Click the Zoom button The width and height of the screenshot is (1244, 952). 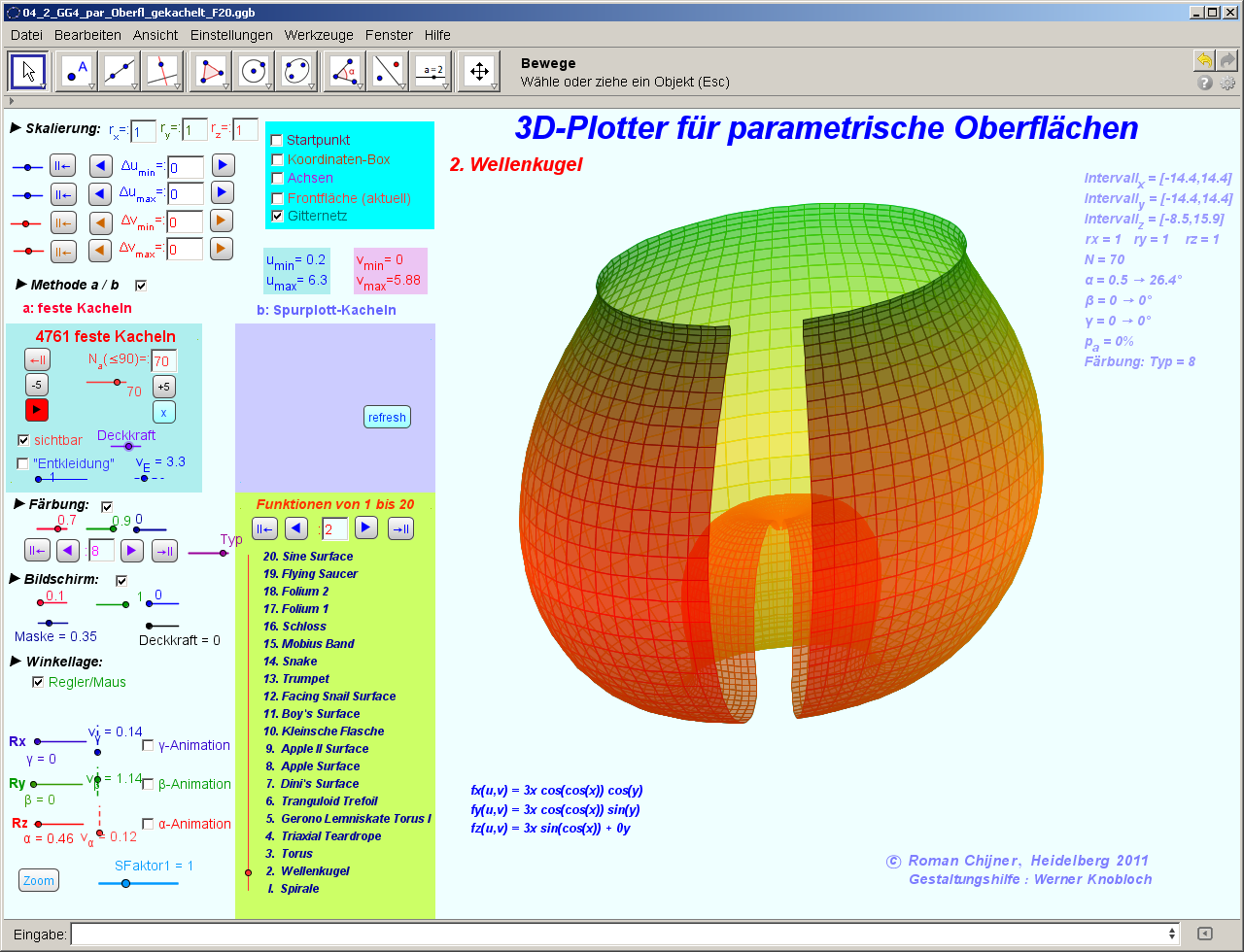(39, 880)
